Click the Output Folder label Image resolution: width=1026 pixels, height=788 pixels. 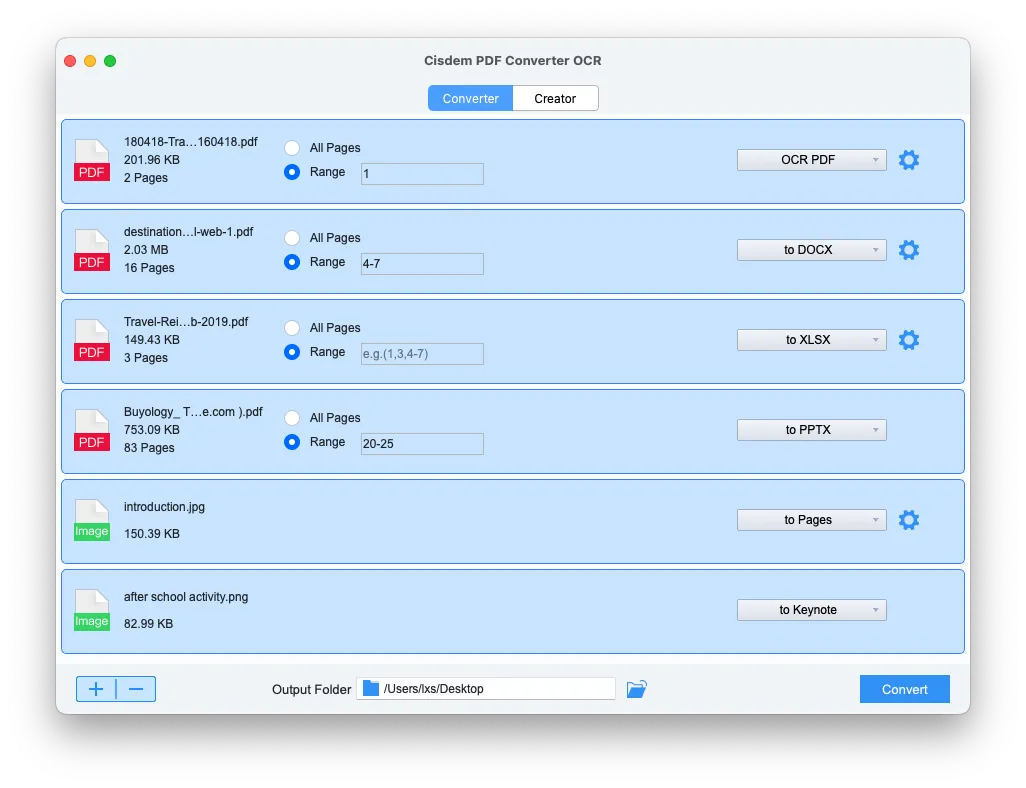311,690
